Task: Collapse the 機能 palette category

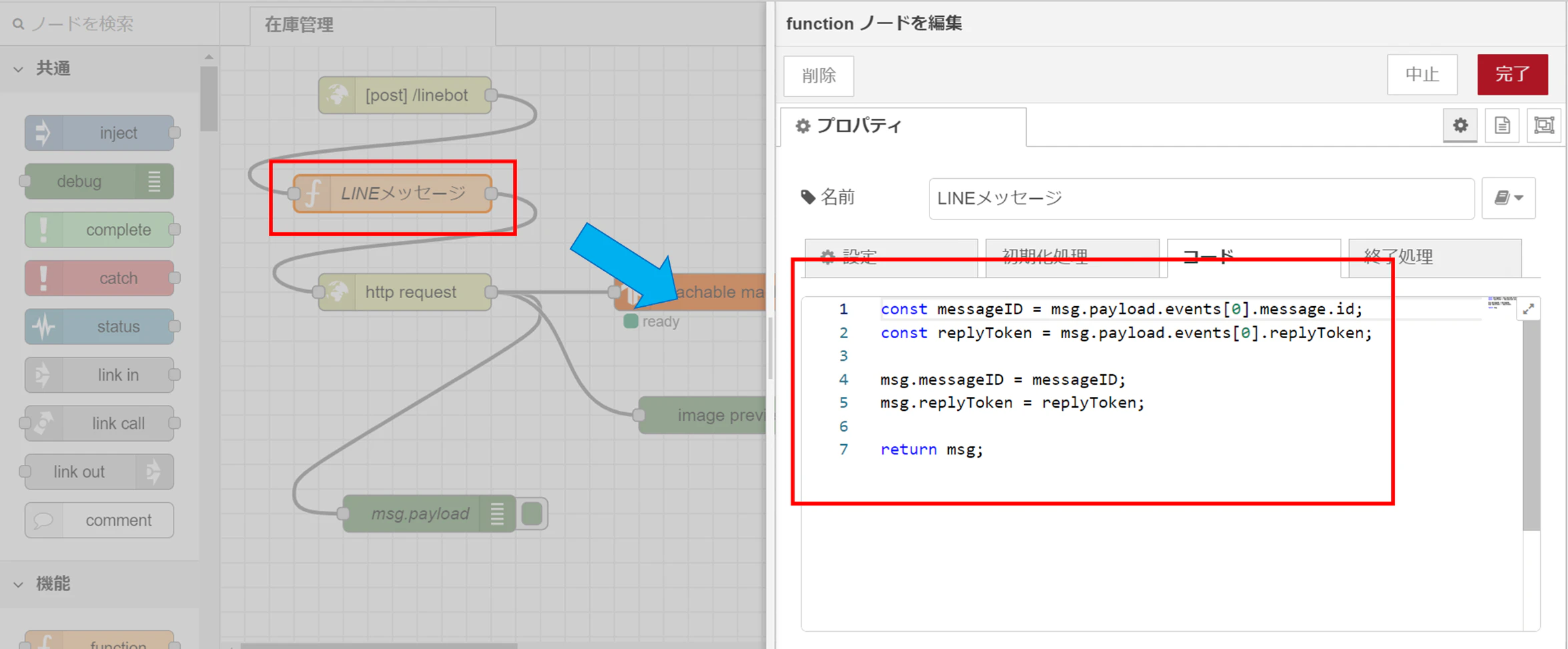Action: 19,584
